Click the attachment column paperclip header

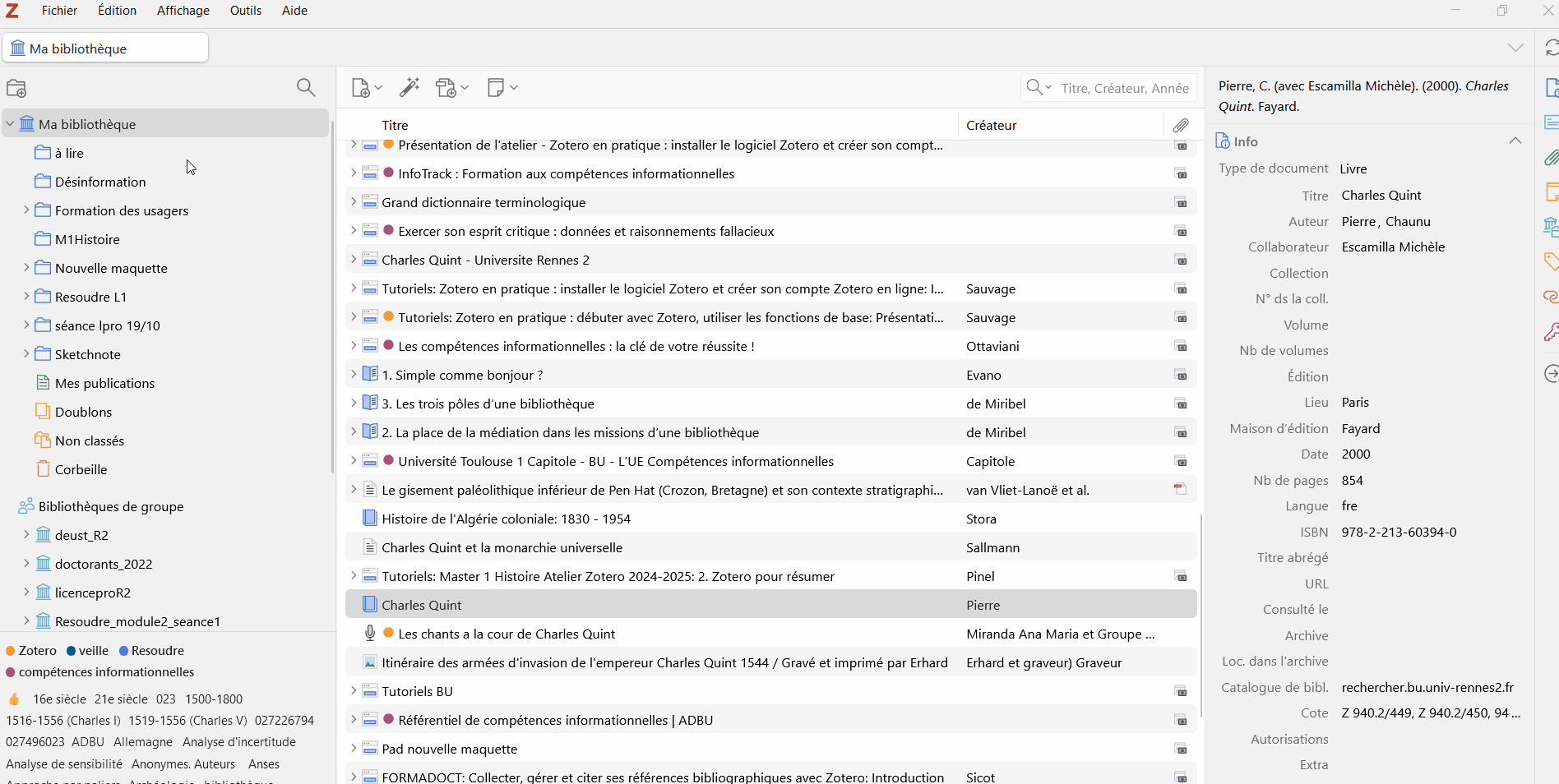(1181, 125)
